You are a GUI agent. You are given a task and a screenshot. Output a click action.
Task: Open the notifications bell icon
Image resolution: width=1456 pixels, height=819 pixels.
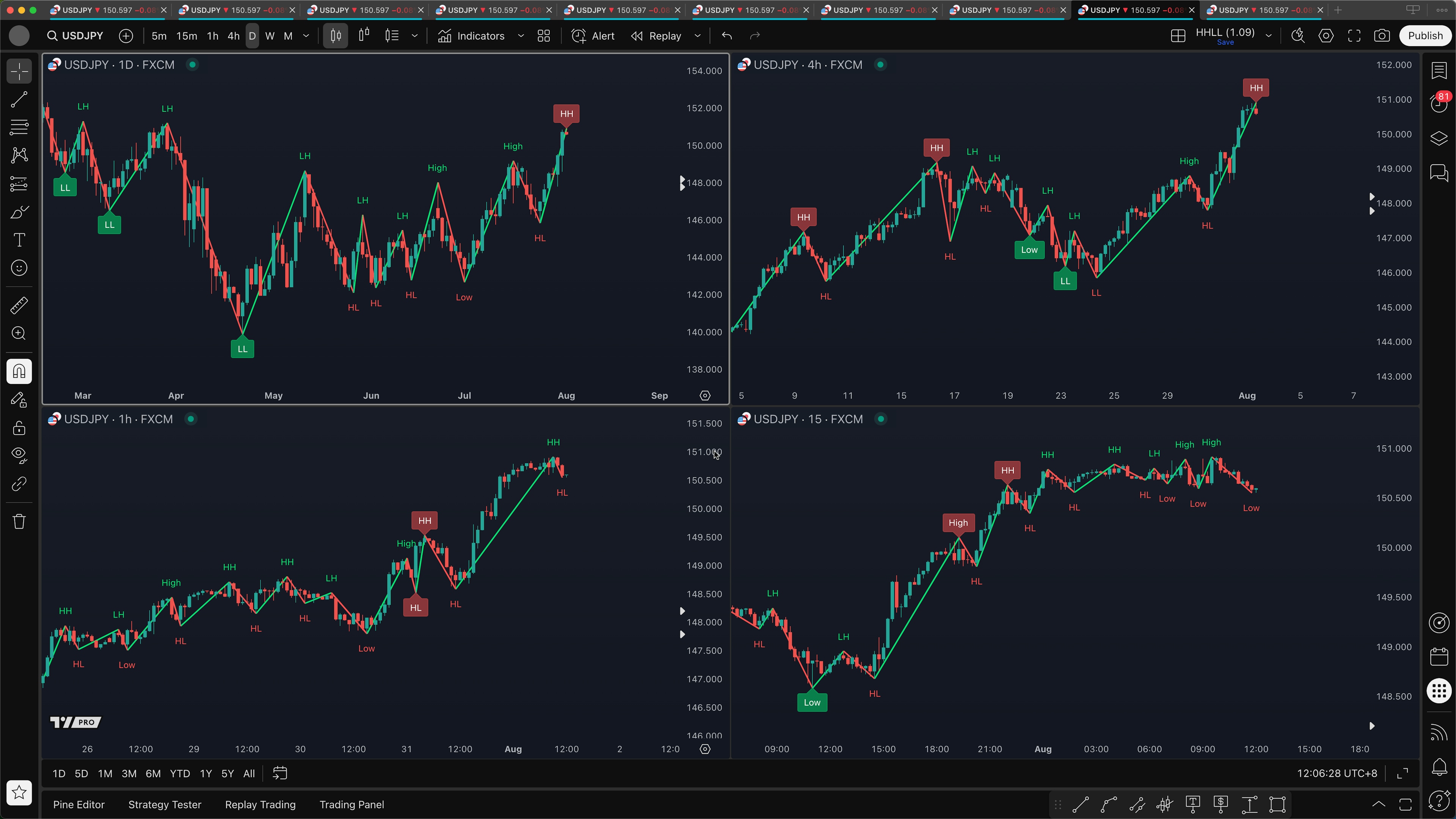pyautogui.click(x=1439, y=767)
